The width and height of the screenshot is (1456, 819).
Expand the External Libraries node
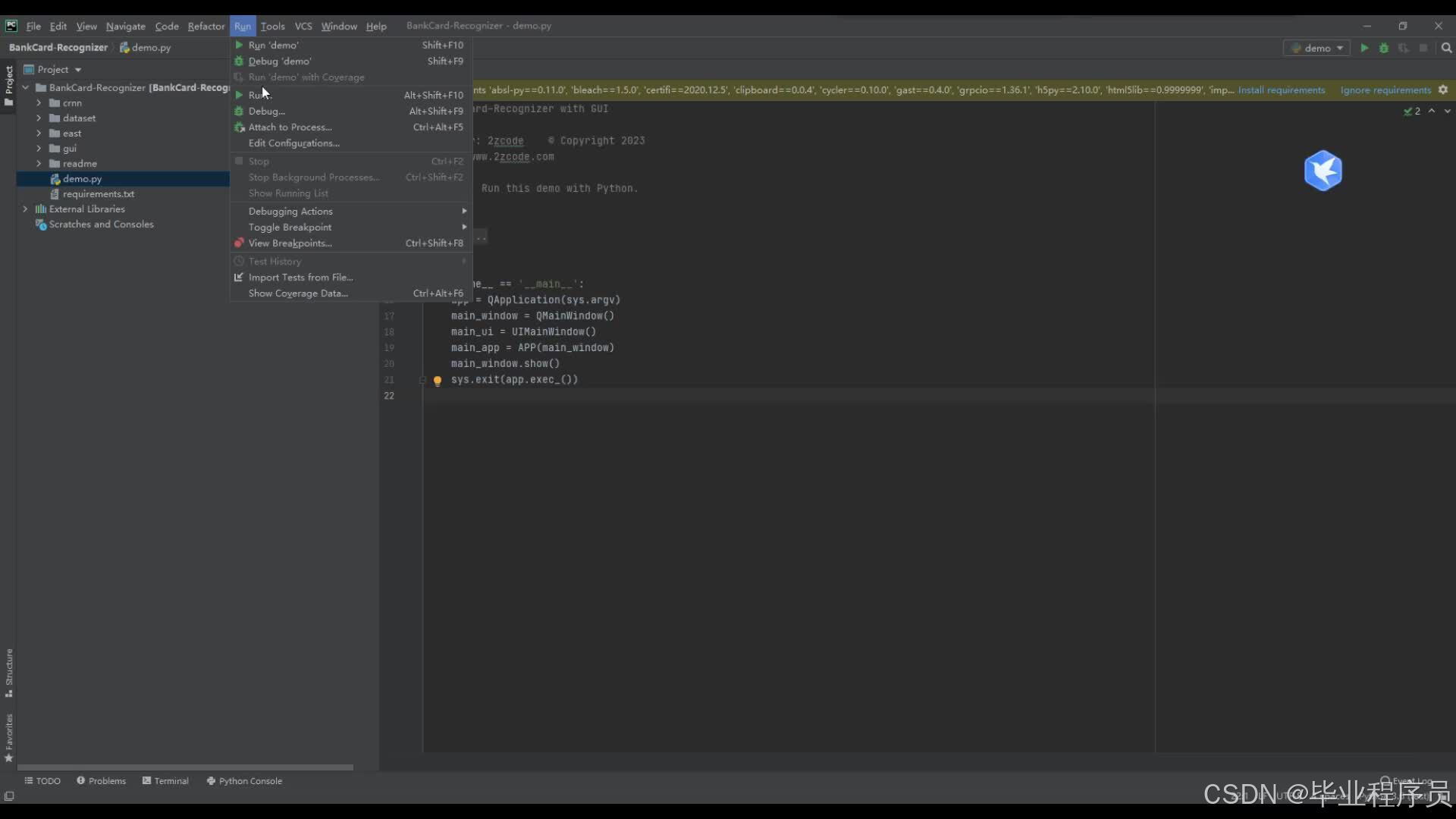(x=25, y=209)
